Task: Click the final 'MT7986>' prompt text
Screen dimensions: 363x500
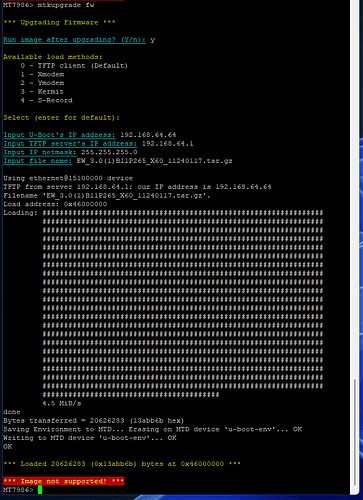Action: click(x=18, y=490)
